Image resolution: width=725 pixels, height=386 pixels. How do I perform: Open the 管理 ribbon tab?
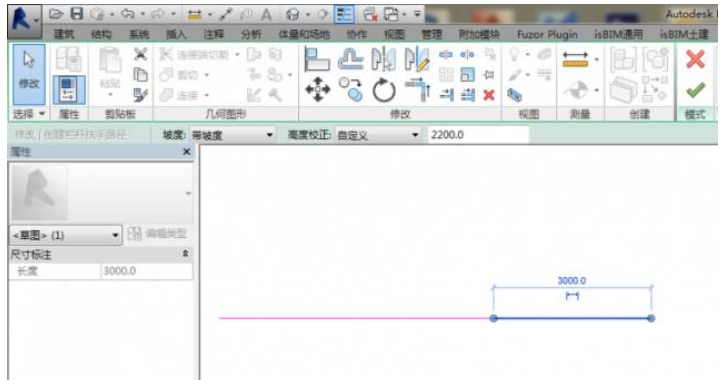(431, 34)
